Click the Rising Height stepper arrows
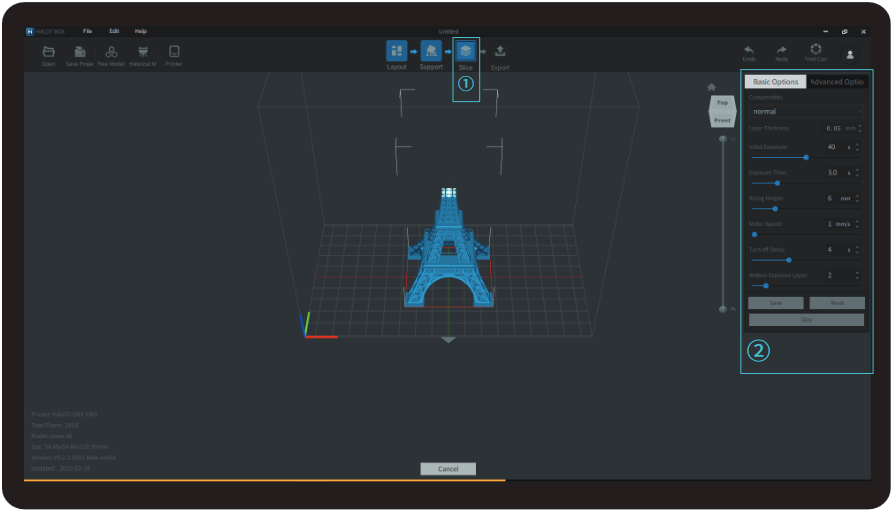The height and width of the screenshot is (518, 896). click(857, 198)
